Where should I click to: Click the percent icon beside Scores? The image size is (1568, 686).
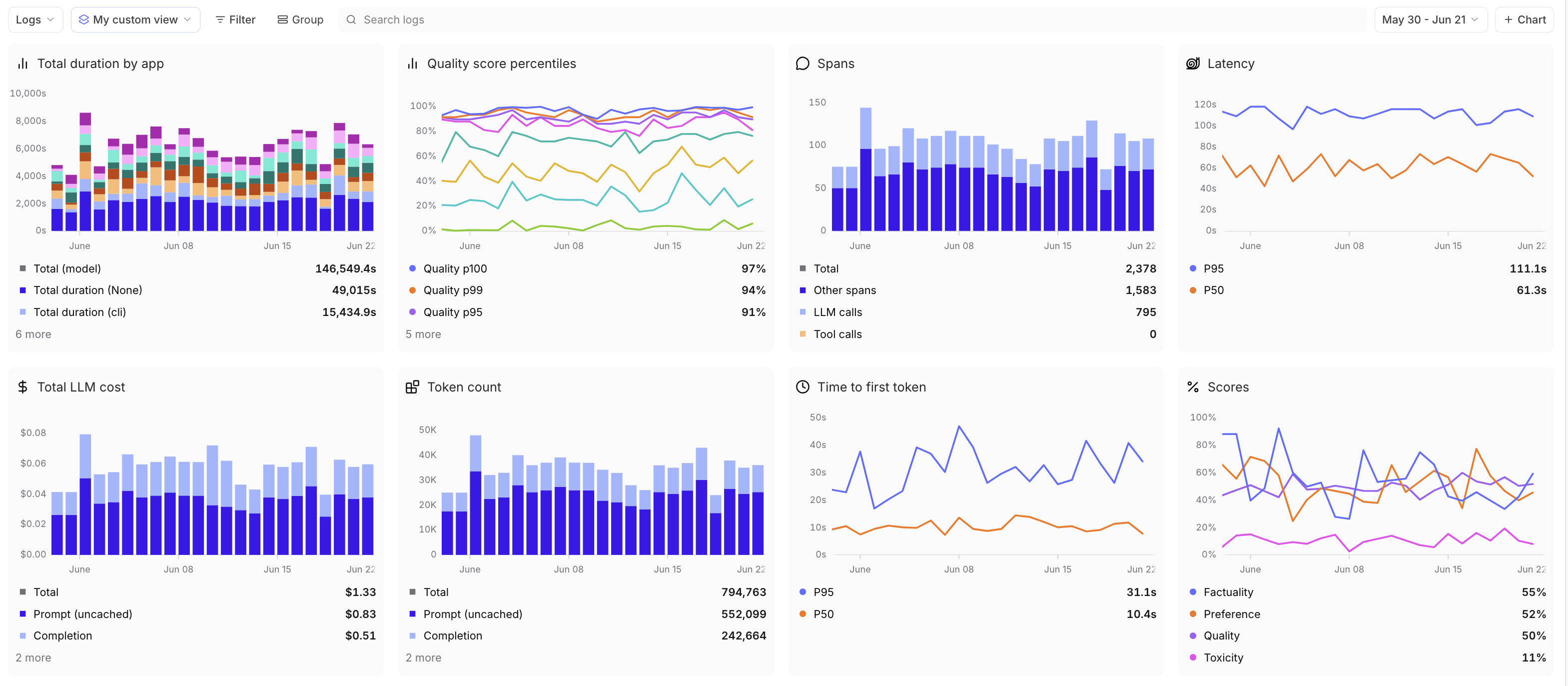point(1192,387)
